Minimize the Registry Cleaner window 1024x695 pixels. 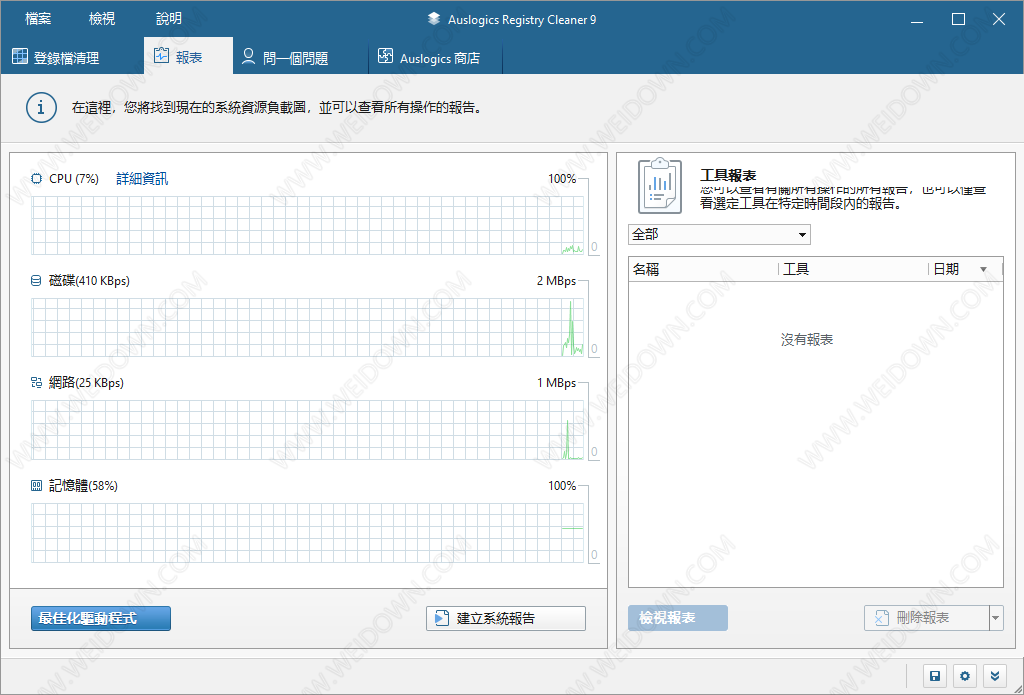pos(918,20)
